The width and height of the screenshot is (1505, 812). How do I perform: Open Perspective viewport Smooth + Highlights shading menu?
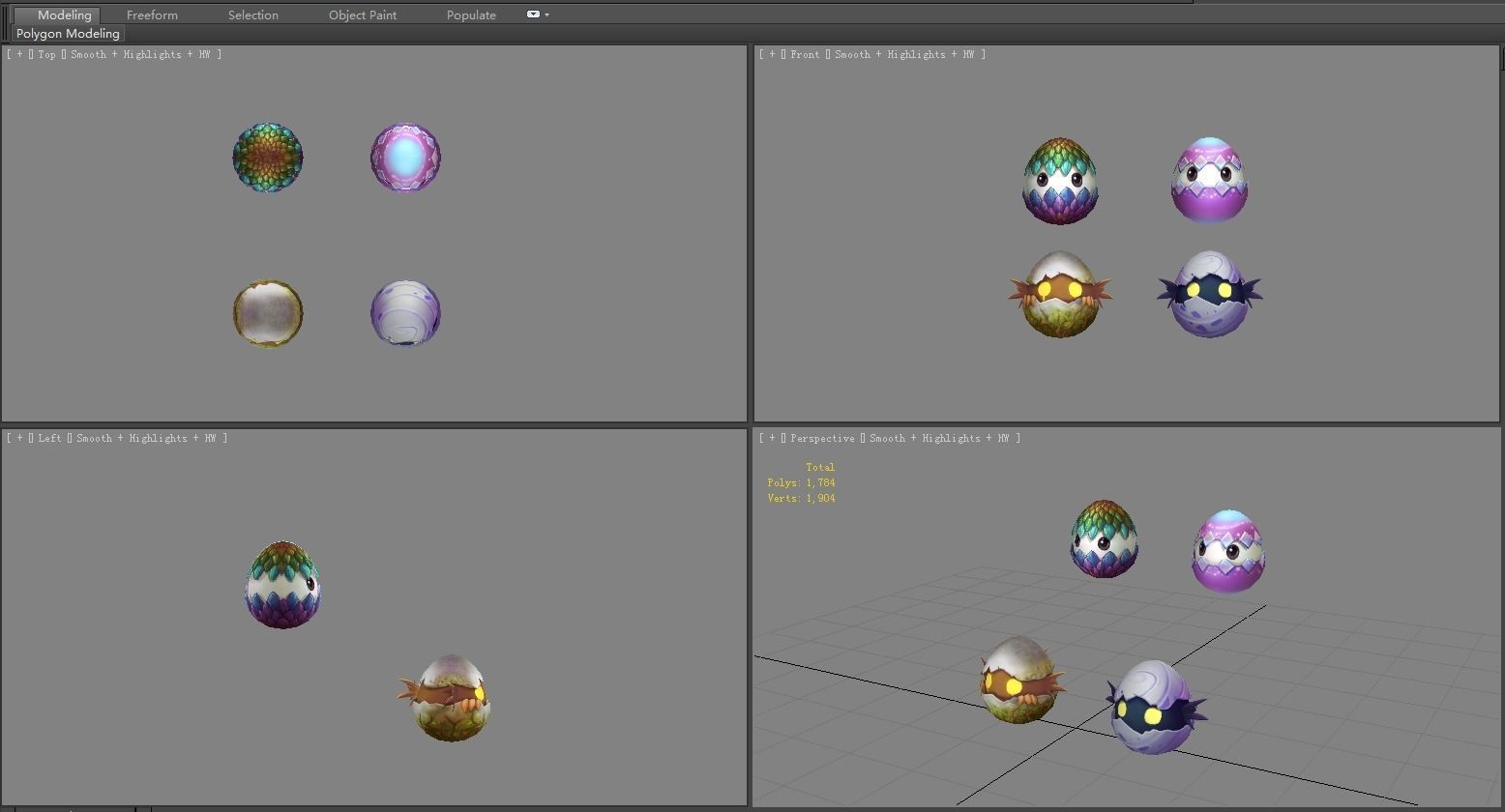(x=938, y=439)
